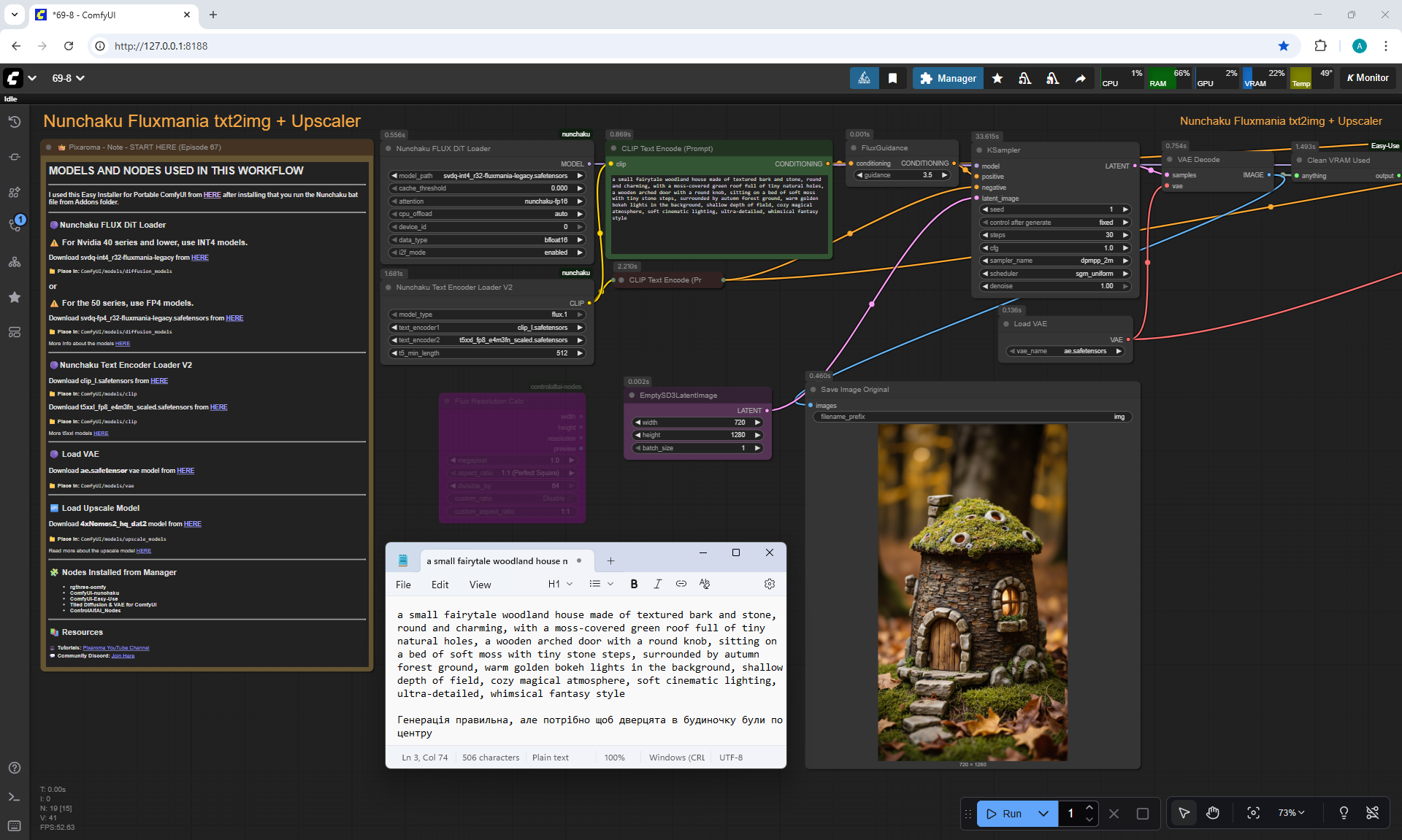The image size is (1402, 840).
Task: Open the queue history sidebar icon
Action: click(15, 122)
